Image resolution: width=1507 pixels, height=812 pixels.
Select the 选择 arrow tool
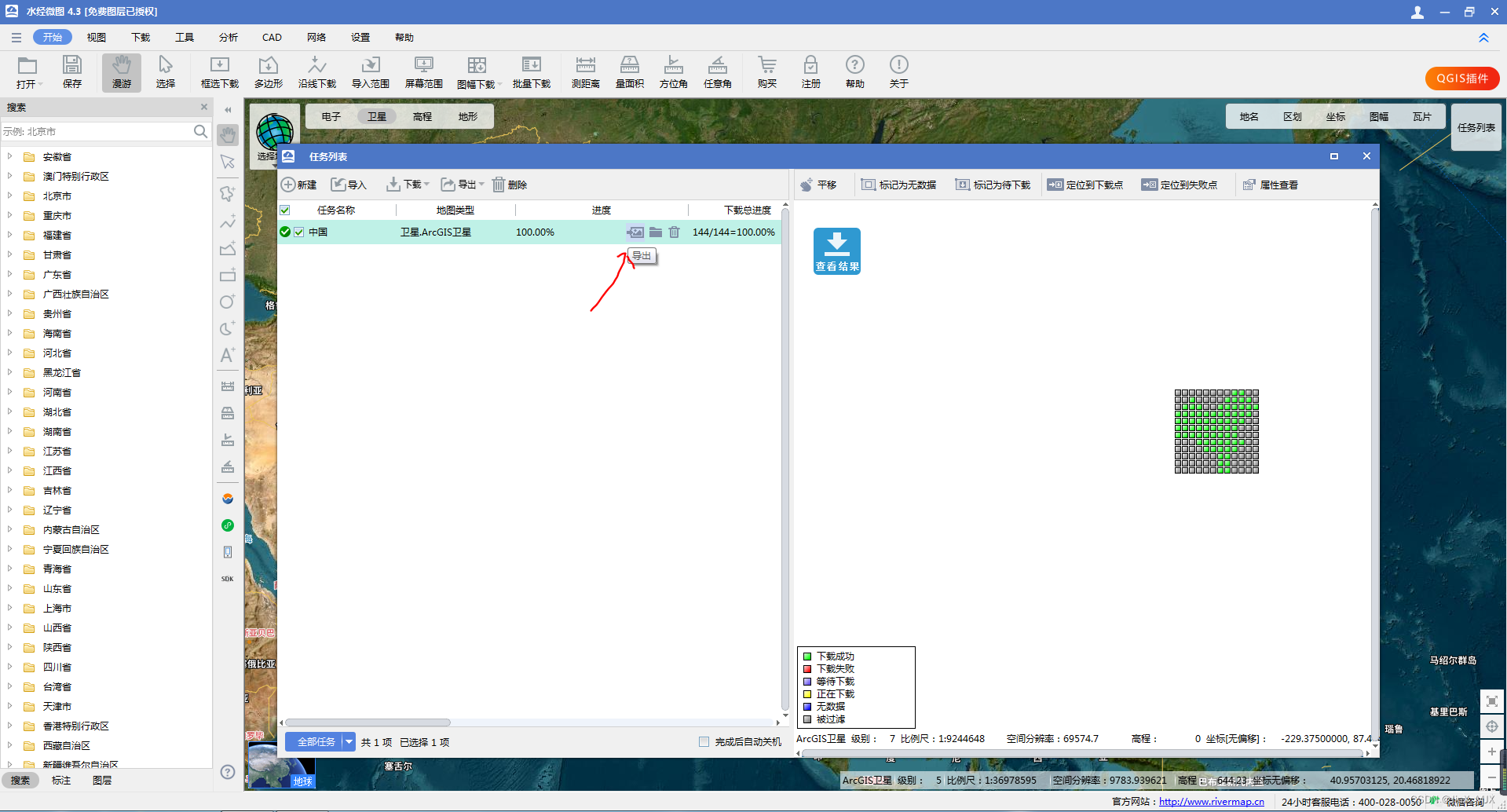click(166, 72)
